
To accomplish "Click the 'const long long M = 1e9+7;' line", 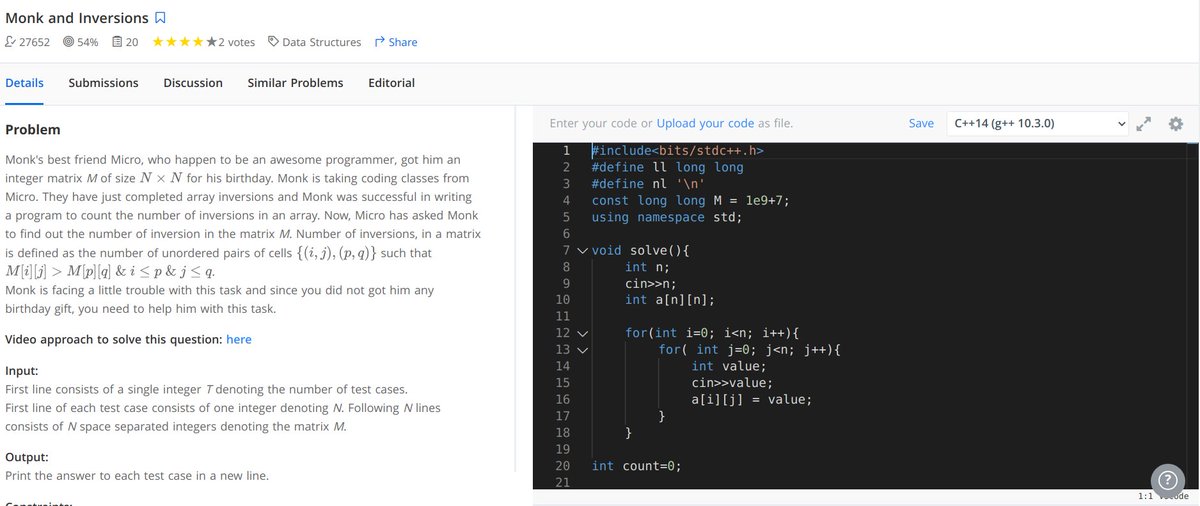I will 690,200.
